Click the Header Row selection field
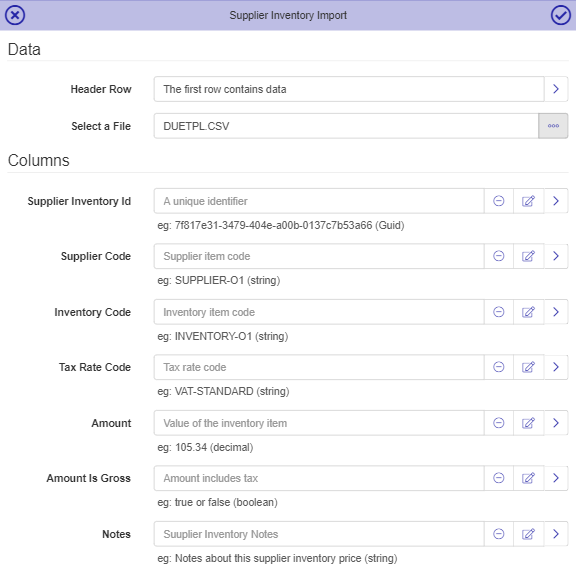 349,89
